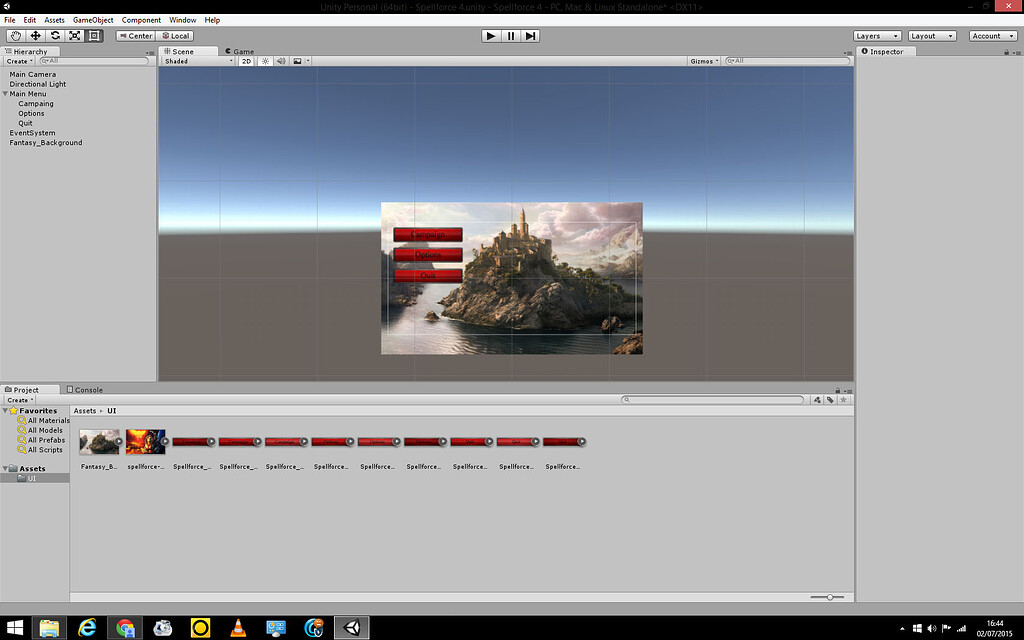This screenshot has width=1024, height=640.
Task: Click the Pause button
Action: 510,35
